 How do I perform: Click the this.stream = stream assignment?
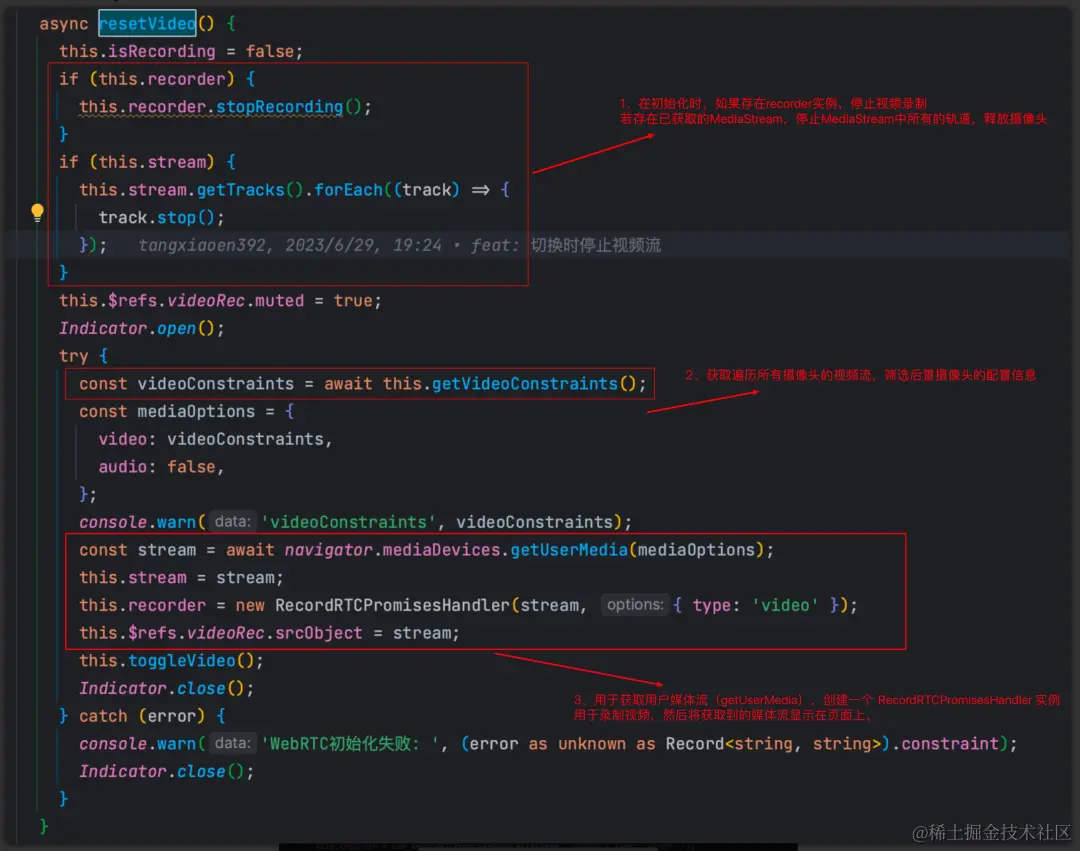181,578
